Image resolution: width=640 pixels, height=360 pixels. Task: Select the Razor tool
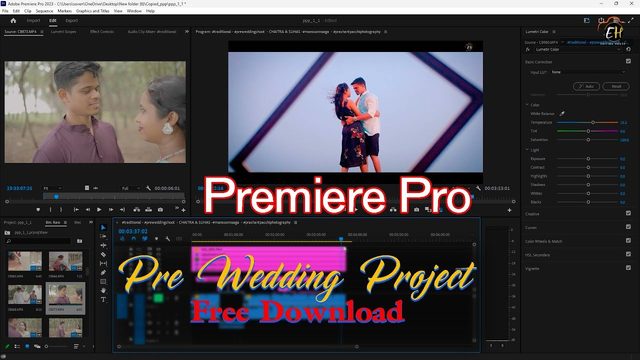coord(103,255)
